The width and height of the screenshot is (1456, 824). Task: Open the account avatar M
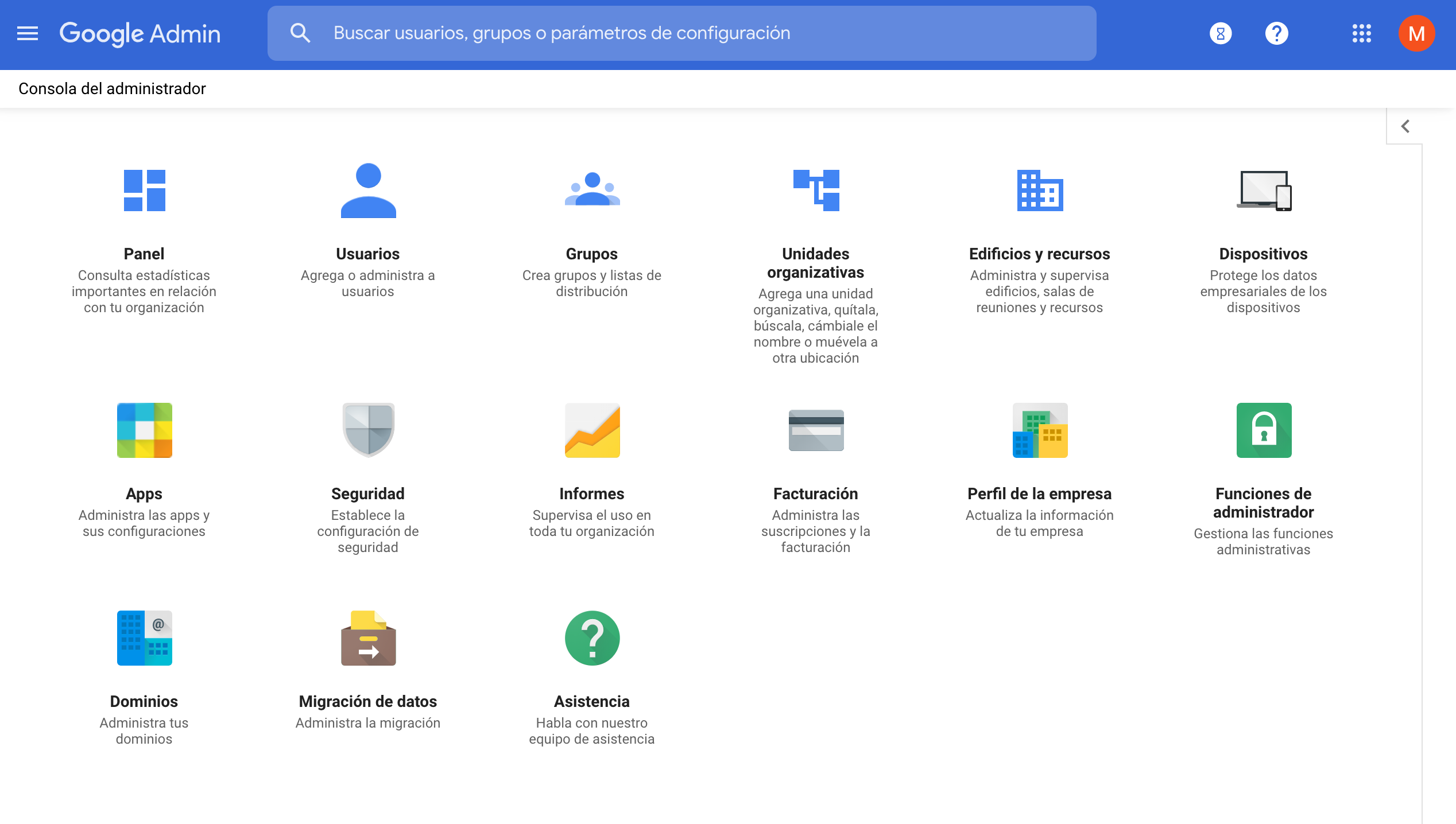[1416, 33]
